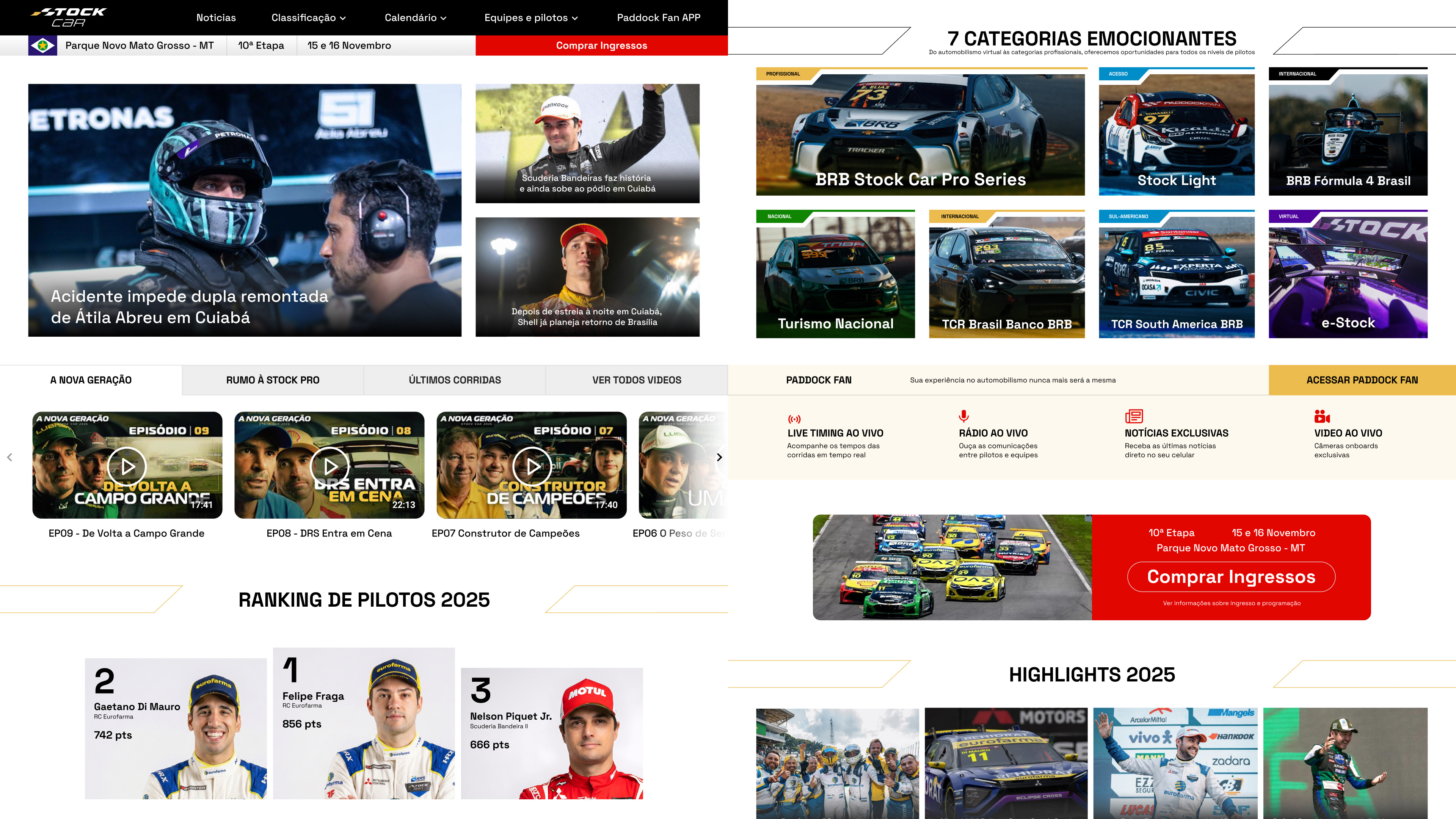Click the Acessar Paddock Fan button
This screenshot has height=819, width=1456.
click(x=1362, y=380)
